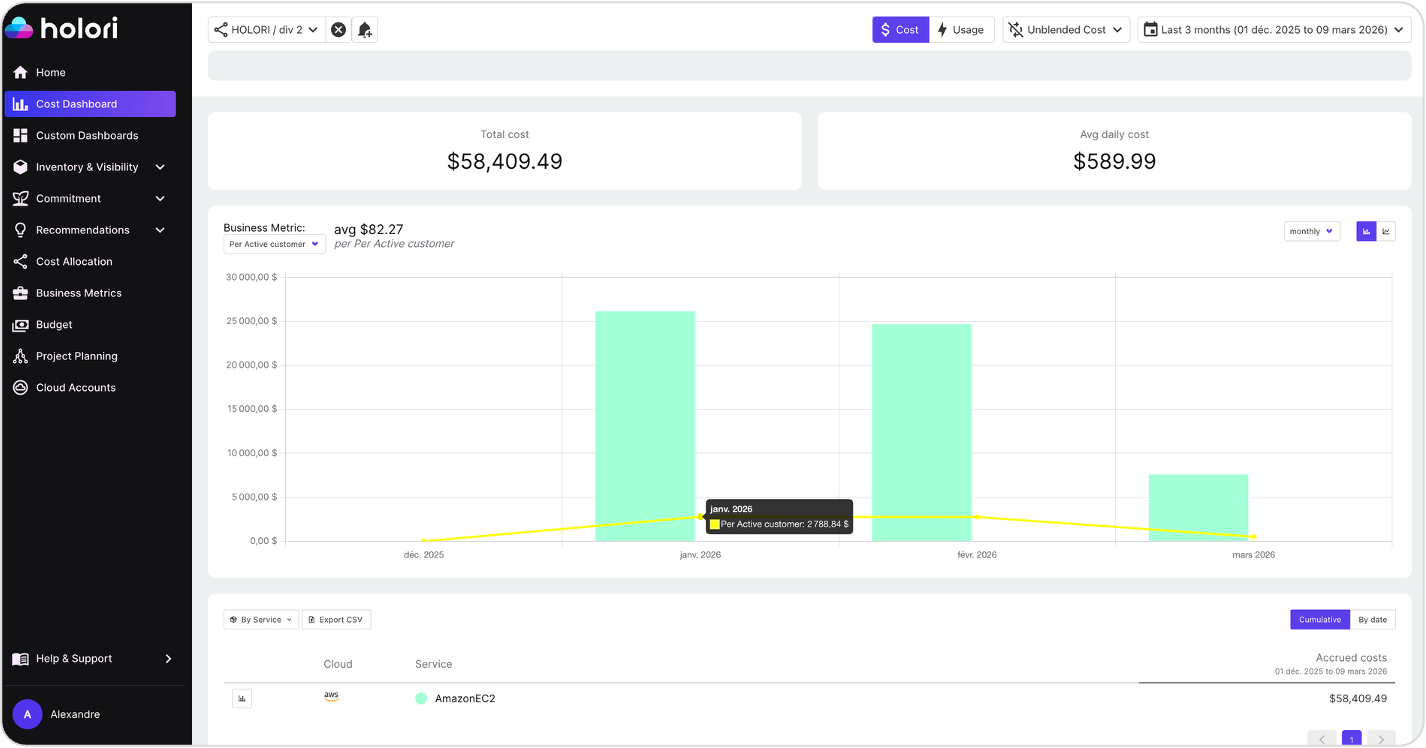1426x748 pixels.
Task: Open the Last 3 months date range picker
Action: click(1272, 29)
